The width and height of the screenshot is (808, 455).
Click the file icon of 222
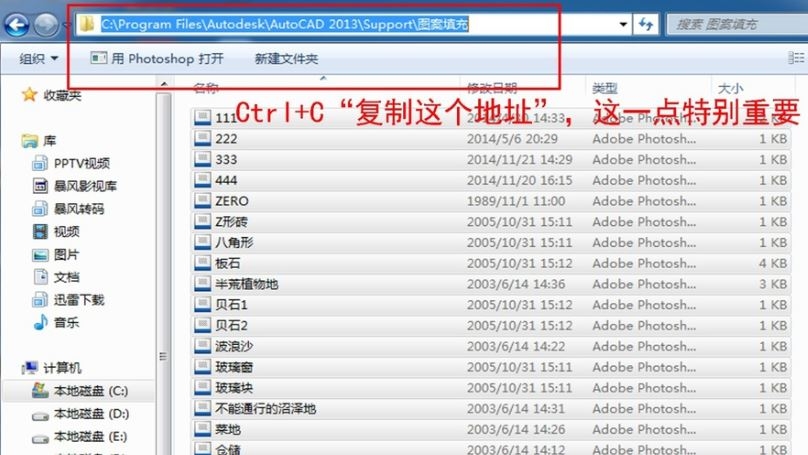203,138
